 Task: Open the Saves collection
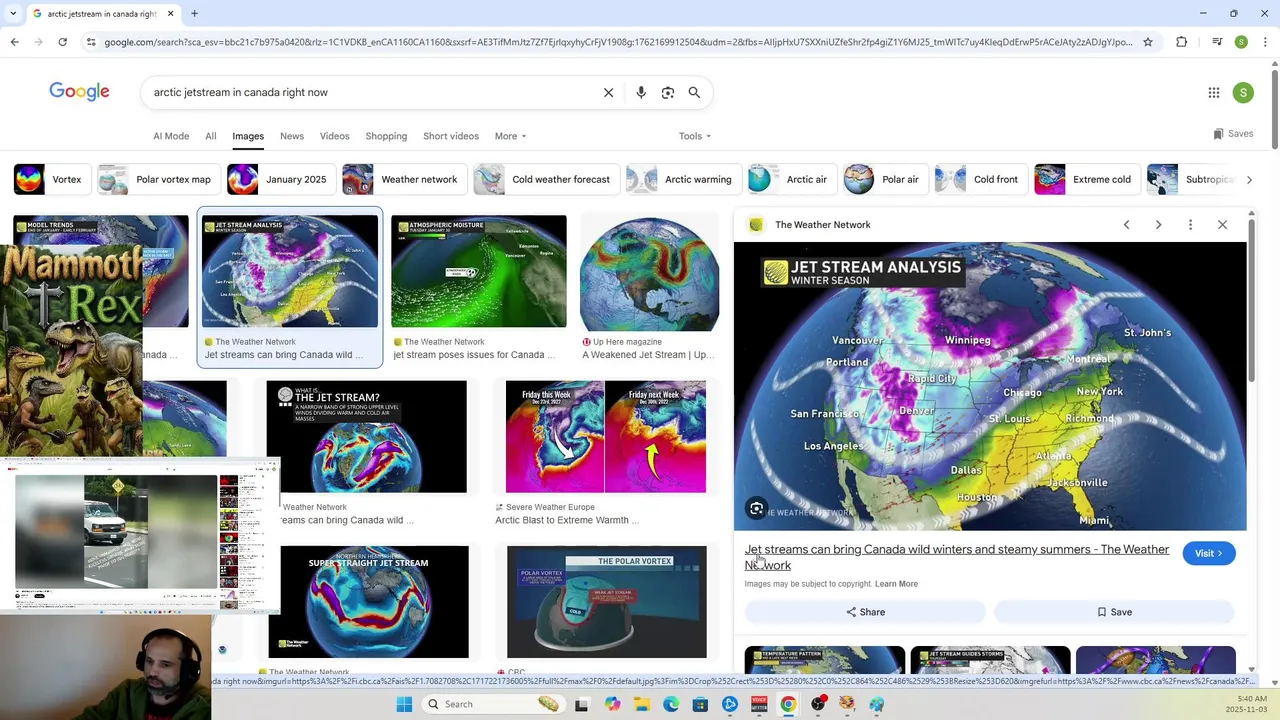point(1233,134)
